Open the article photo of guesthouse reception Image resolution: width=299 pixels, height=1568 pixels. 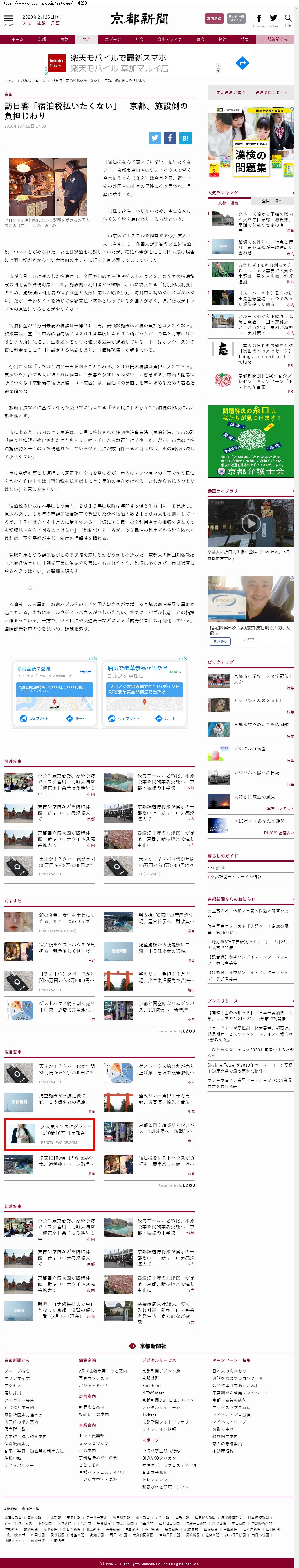click(39, 187)
